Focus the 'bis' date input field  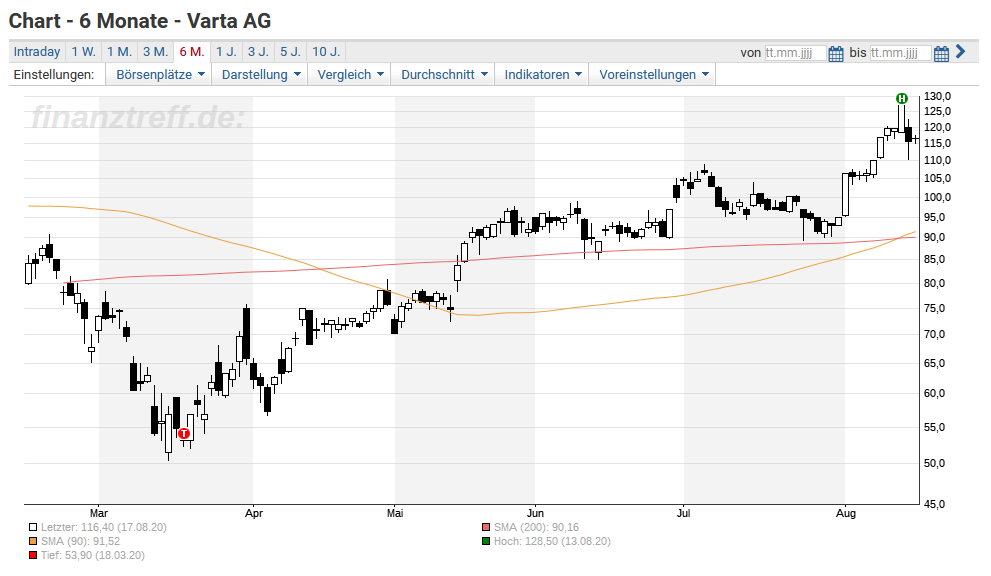click(901, 53)
